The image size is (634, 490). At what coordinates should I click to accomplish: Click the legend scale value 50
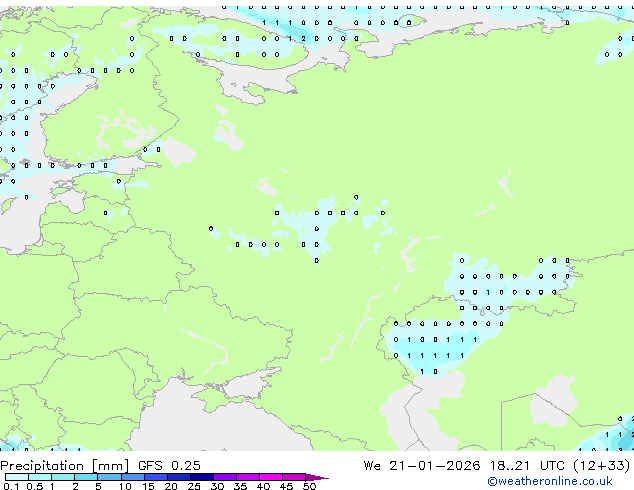(310, 486)
